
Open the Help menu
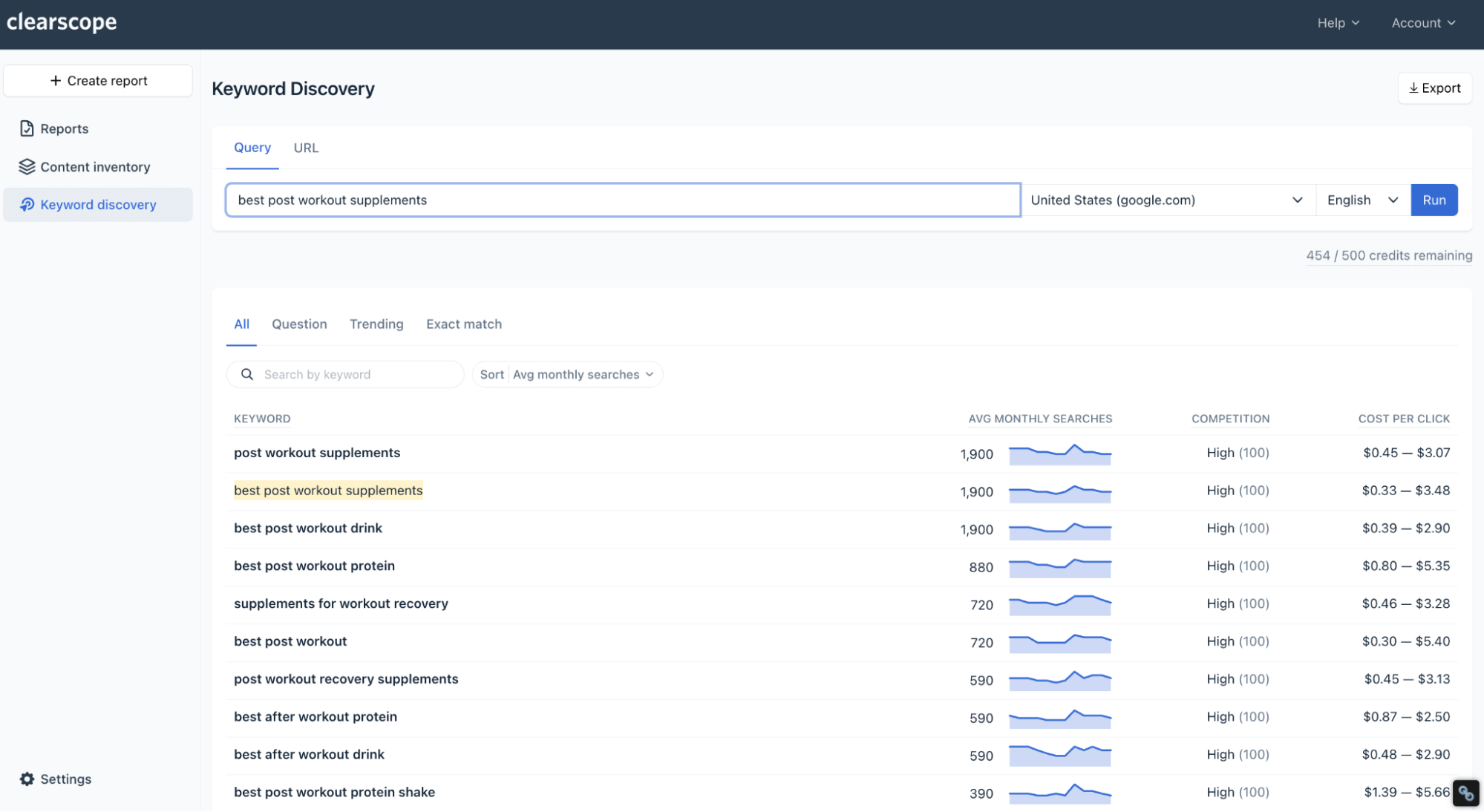[1338, 23]
